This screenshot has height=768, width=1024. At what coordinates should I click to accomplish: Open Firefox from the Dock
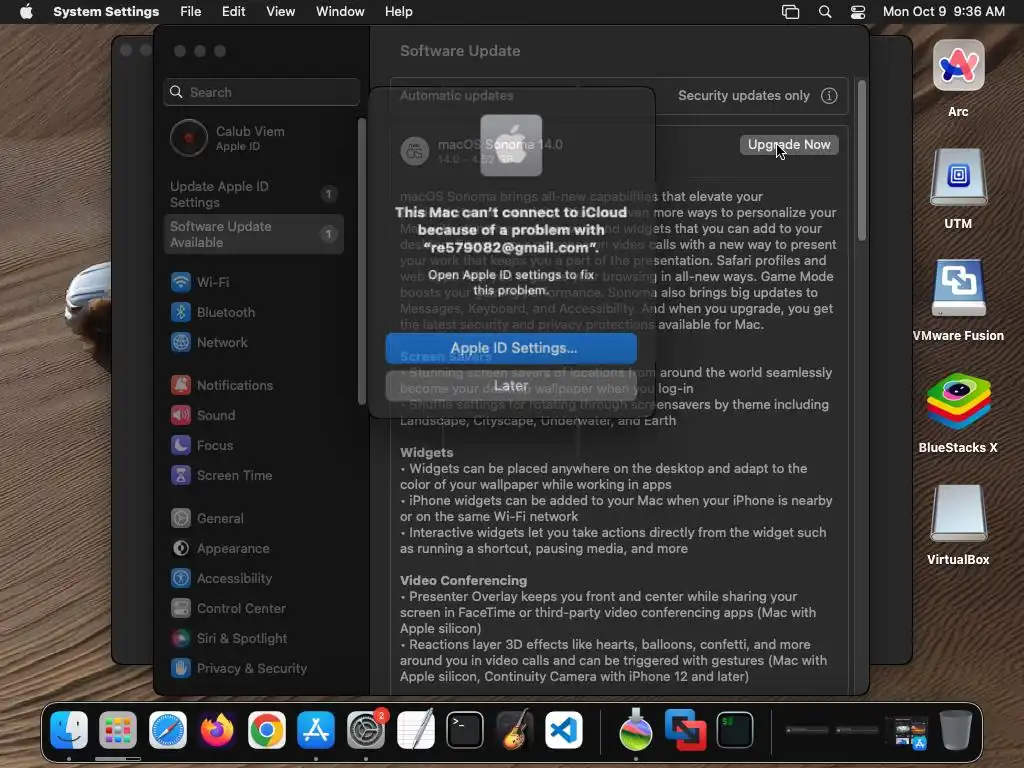pyautogui.click(x=217, y=729)
